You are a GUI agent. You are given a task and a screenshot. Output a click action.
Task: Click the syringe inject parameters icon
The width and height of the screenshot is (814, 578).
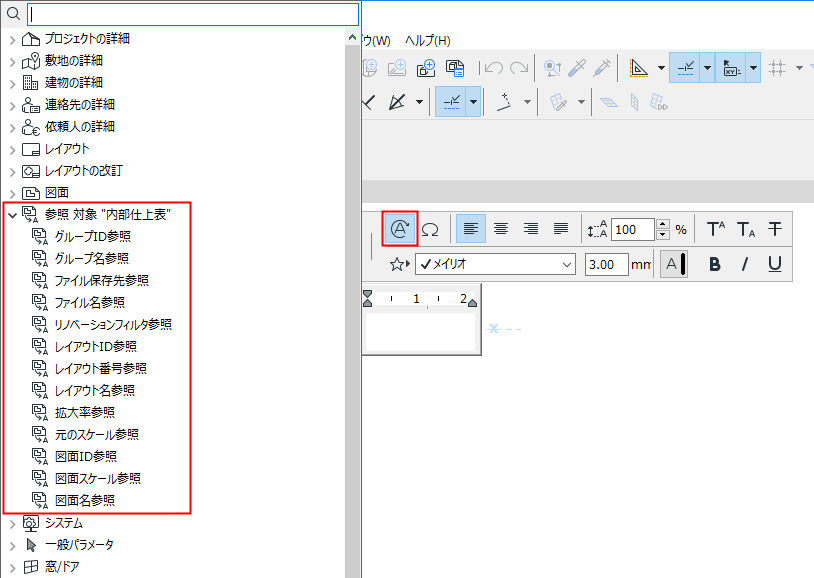click(602, 68)
